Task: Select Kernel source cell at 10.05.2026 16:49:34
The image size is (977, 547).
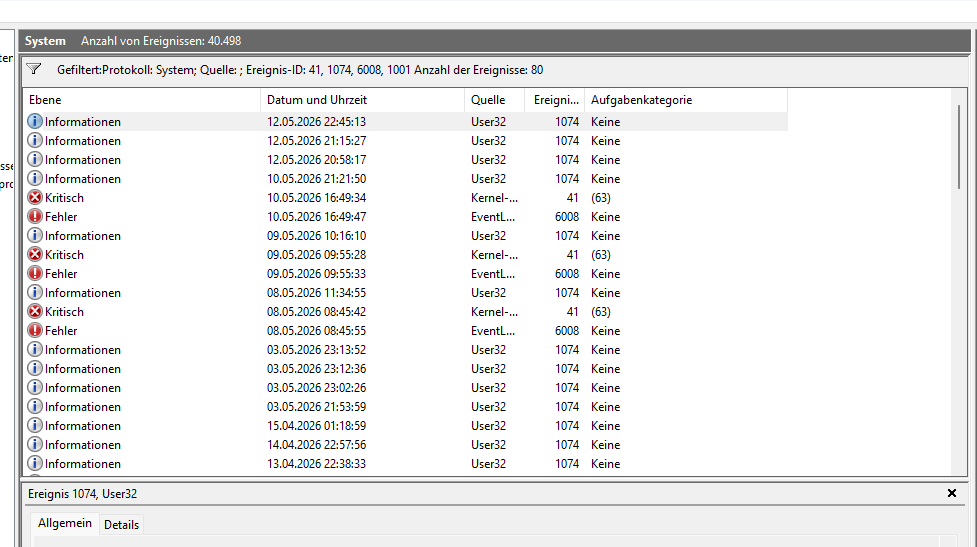Action: coord(494,197)
